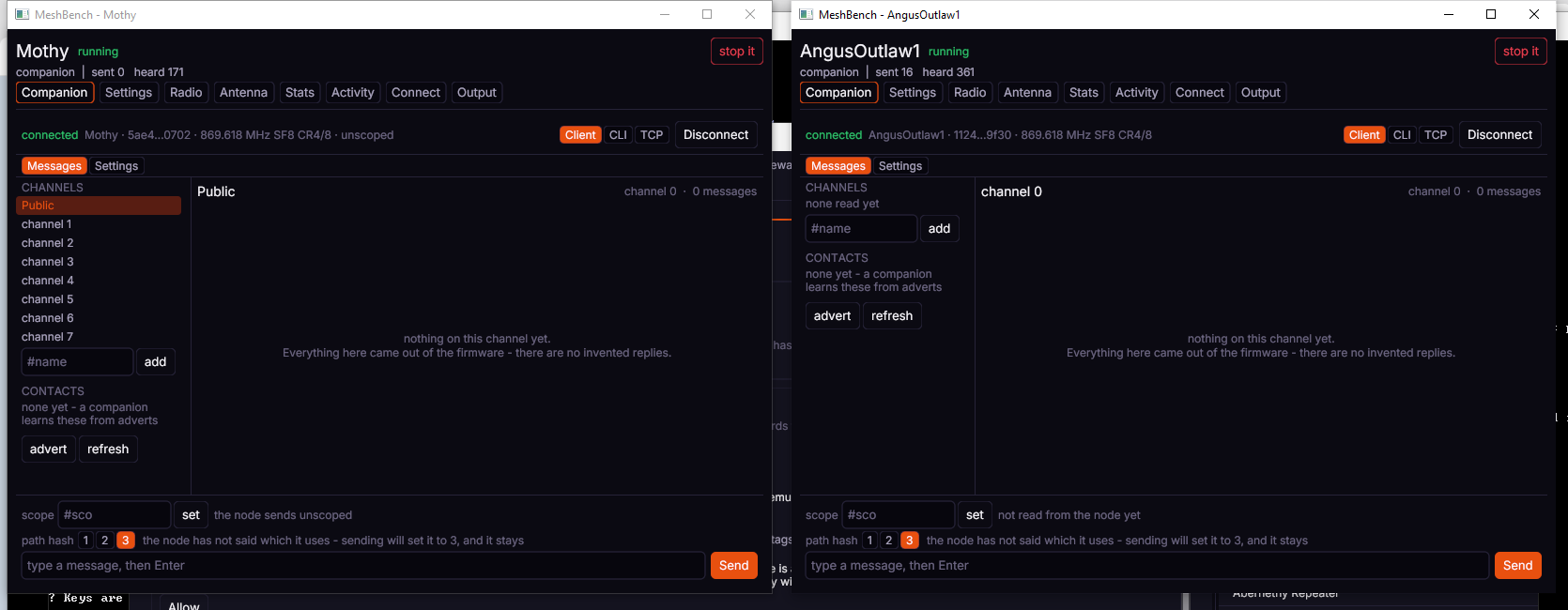
Task: Select Client mode in Mothy window
Action: pos(580,135)
